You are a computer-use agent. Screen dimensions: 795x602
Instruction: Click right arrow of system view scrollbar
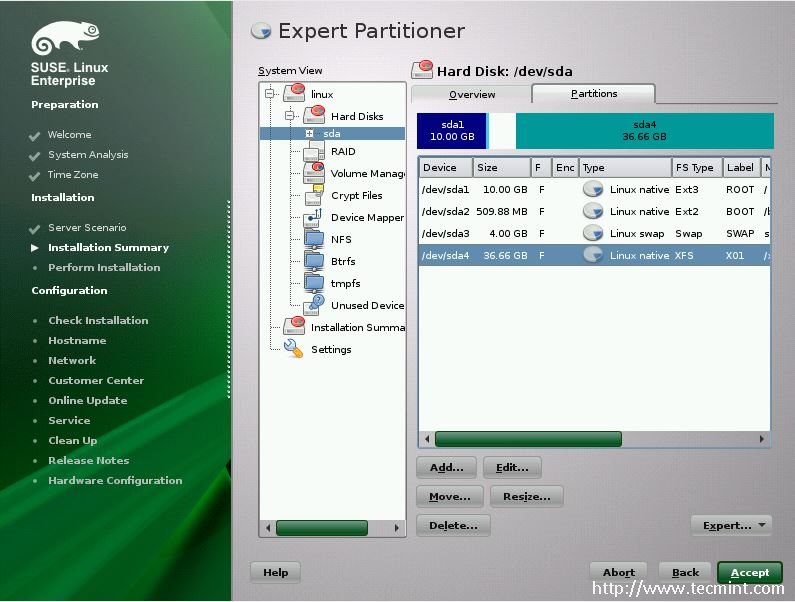tap(396, 528)
